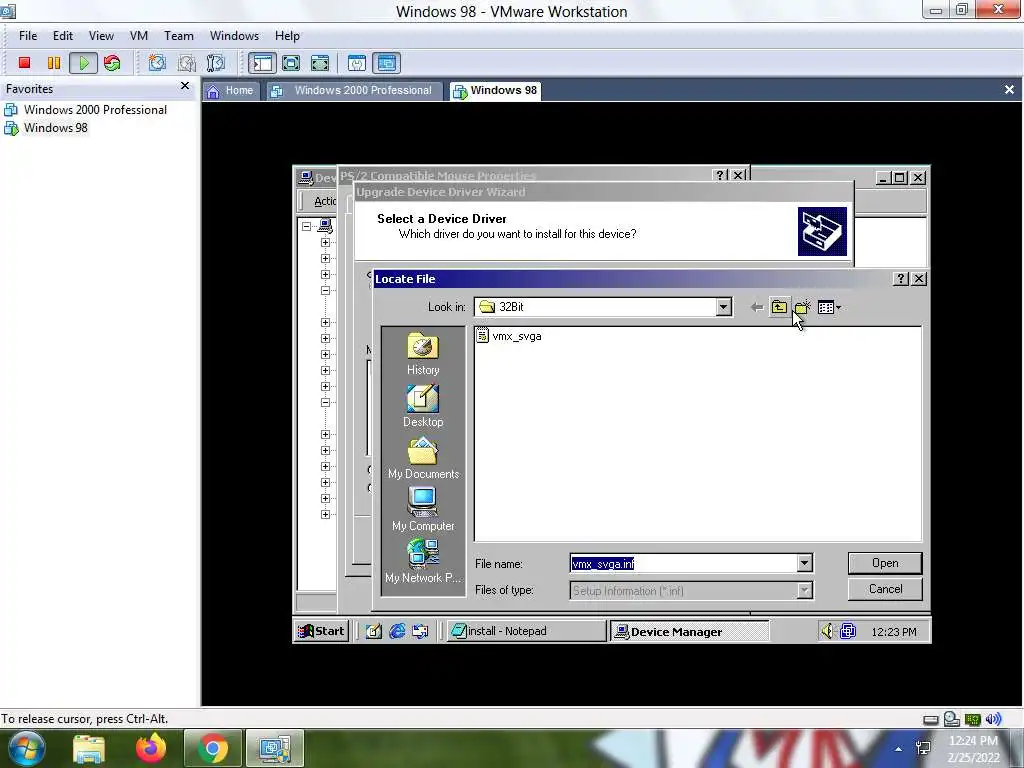This screenshot has width=1024, height=768.
Task: Open the Windows menu
Action: [234, 36]
